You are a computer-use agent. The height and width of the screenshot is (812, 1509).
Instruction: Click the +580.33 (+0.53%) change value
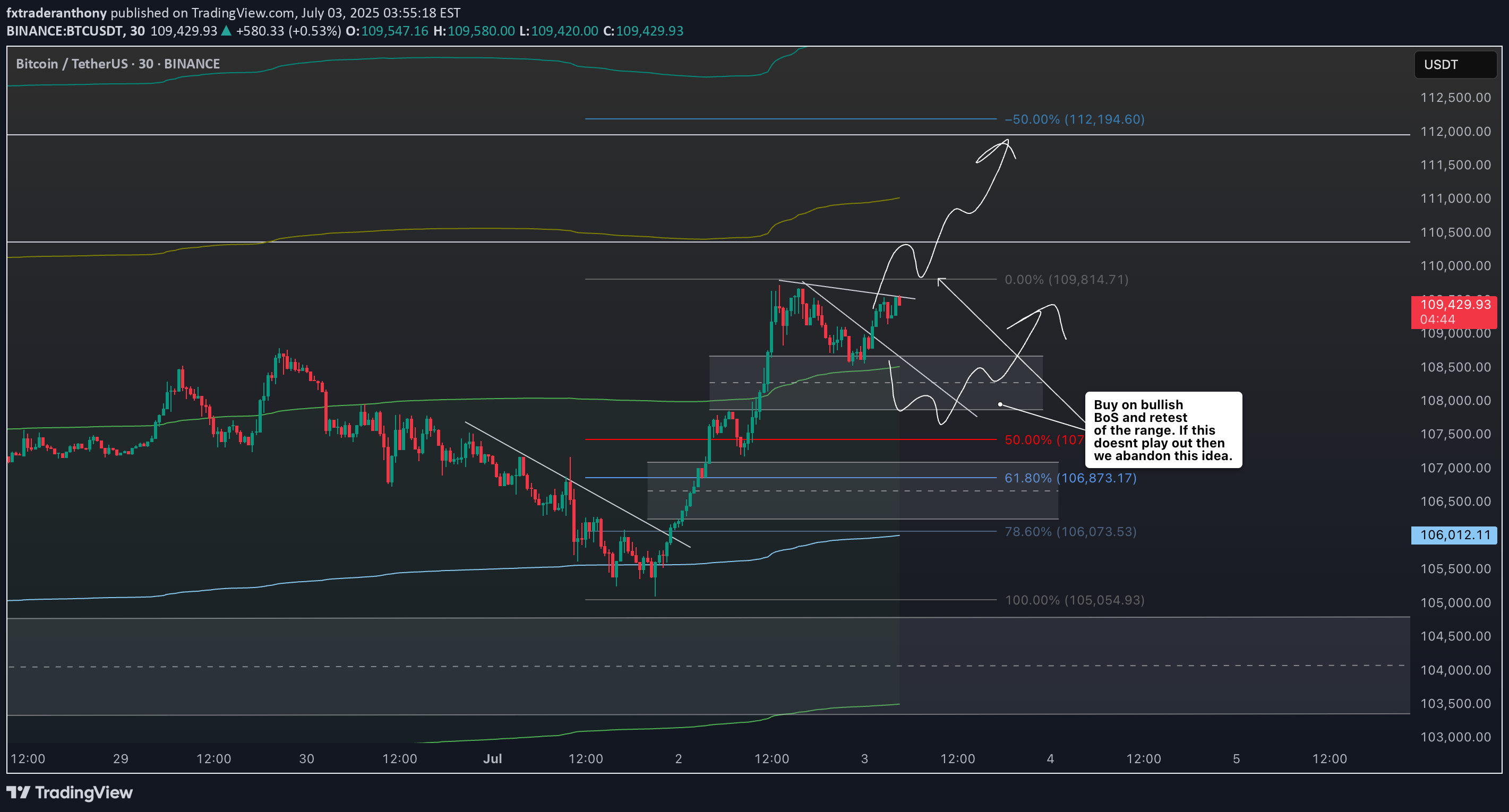coord(288,31)
